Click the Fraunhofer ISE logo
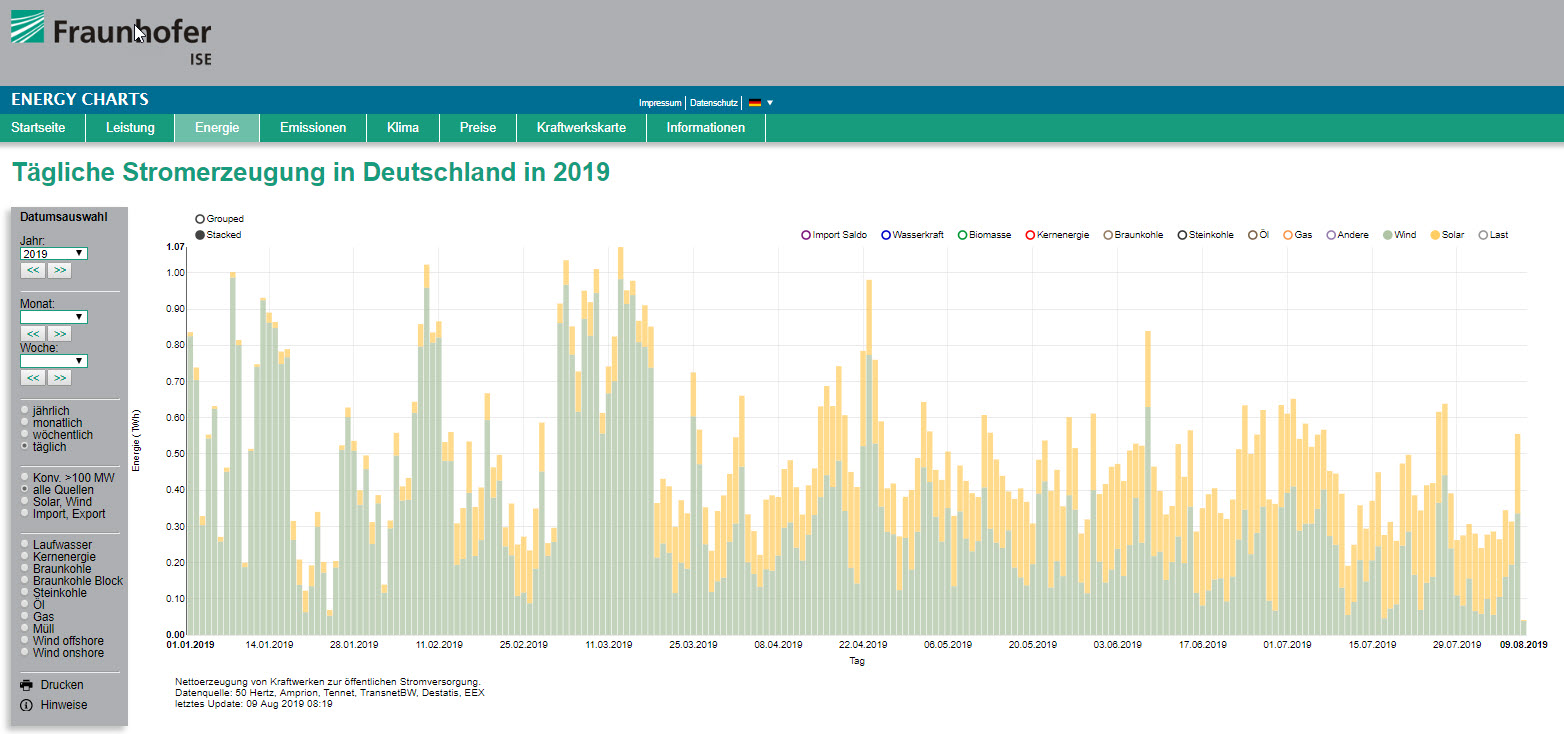The image size is (1564, 734). tap(110, 36)
